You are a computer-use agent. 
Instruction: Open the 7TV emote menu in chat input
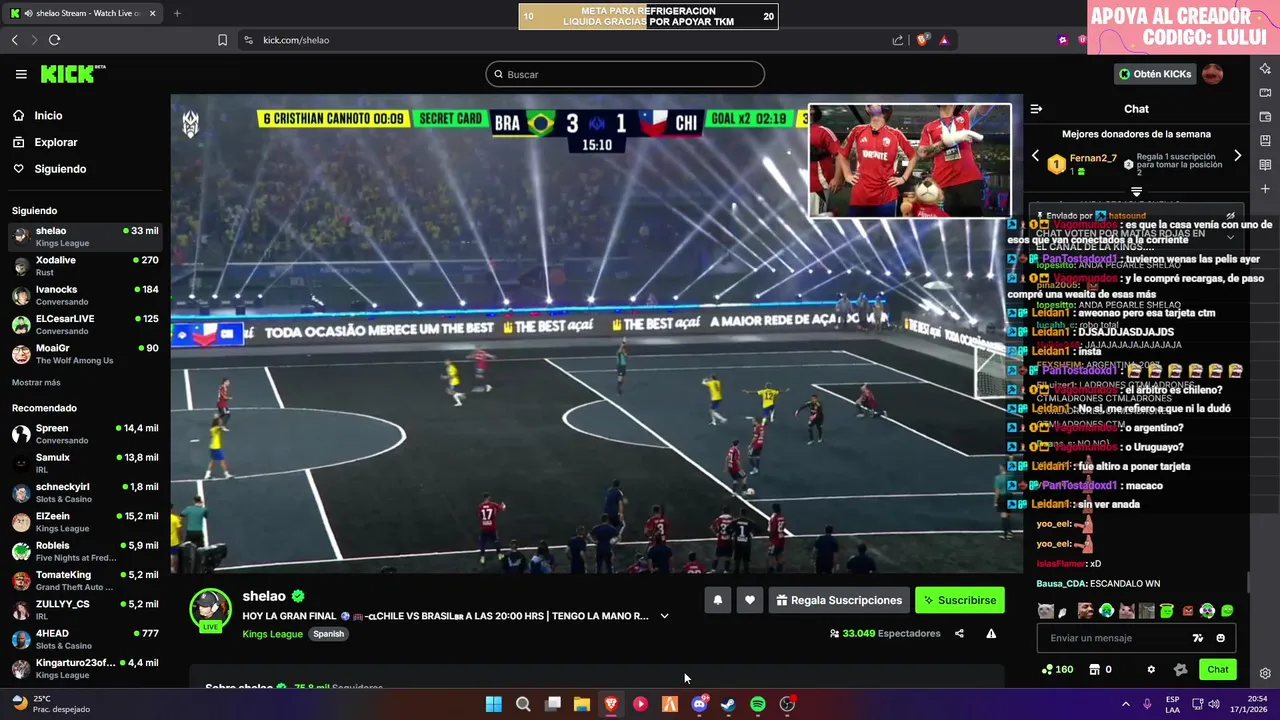click(x=1198, y=638)
